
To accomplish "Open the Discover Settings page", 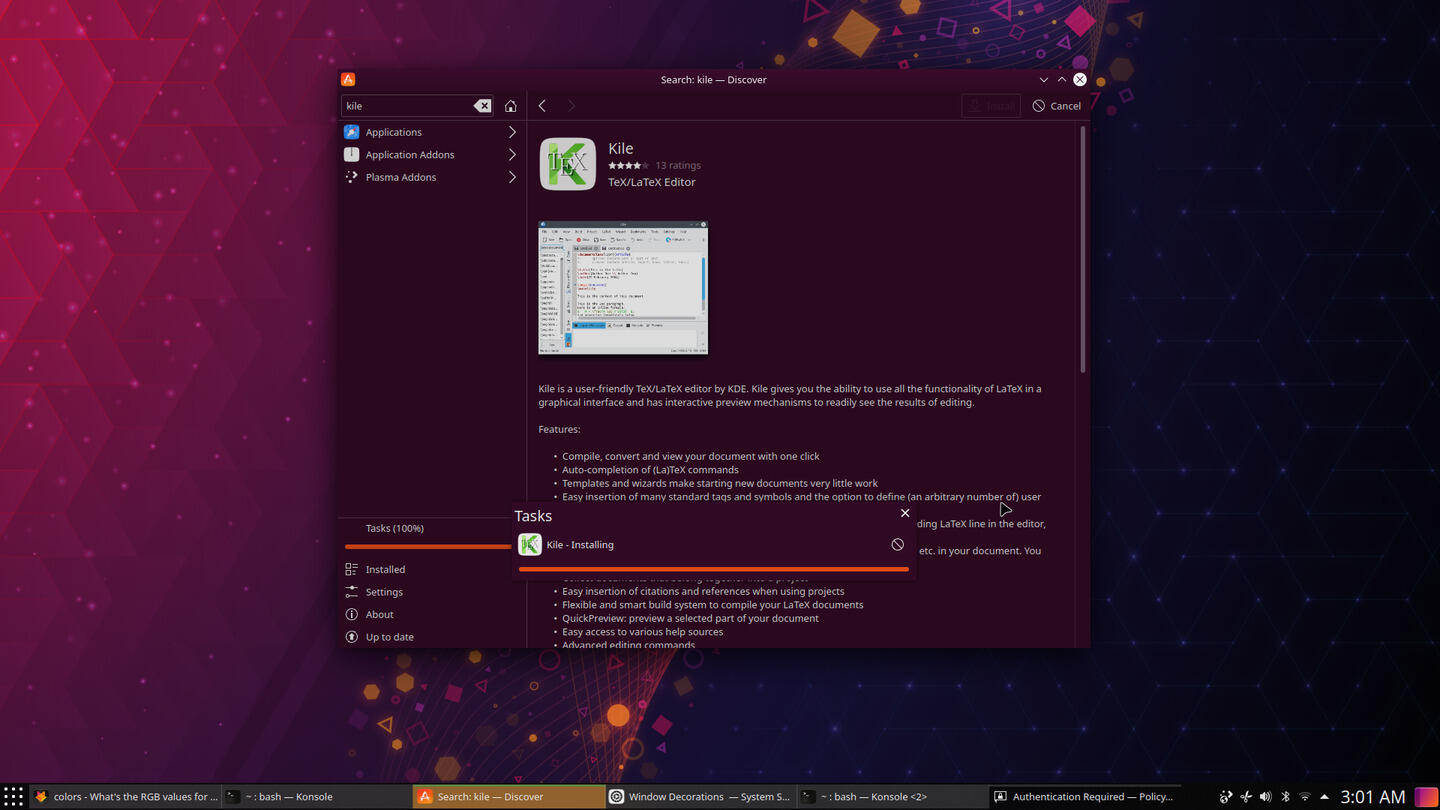I will 430,592.
